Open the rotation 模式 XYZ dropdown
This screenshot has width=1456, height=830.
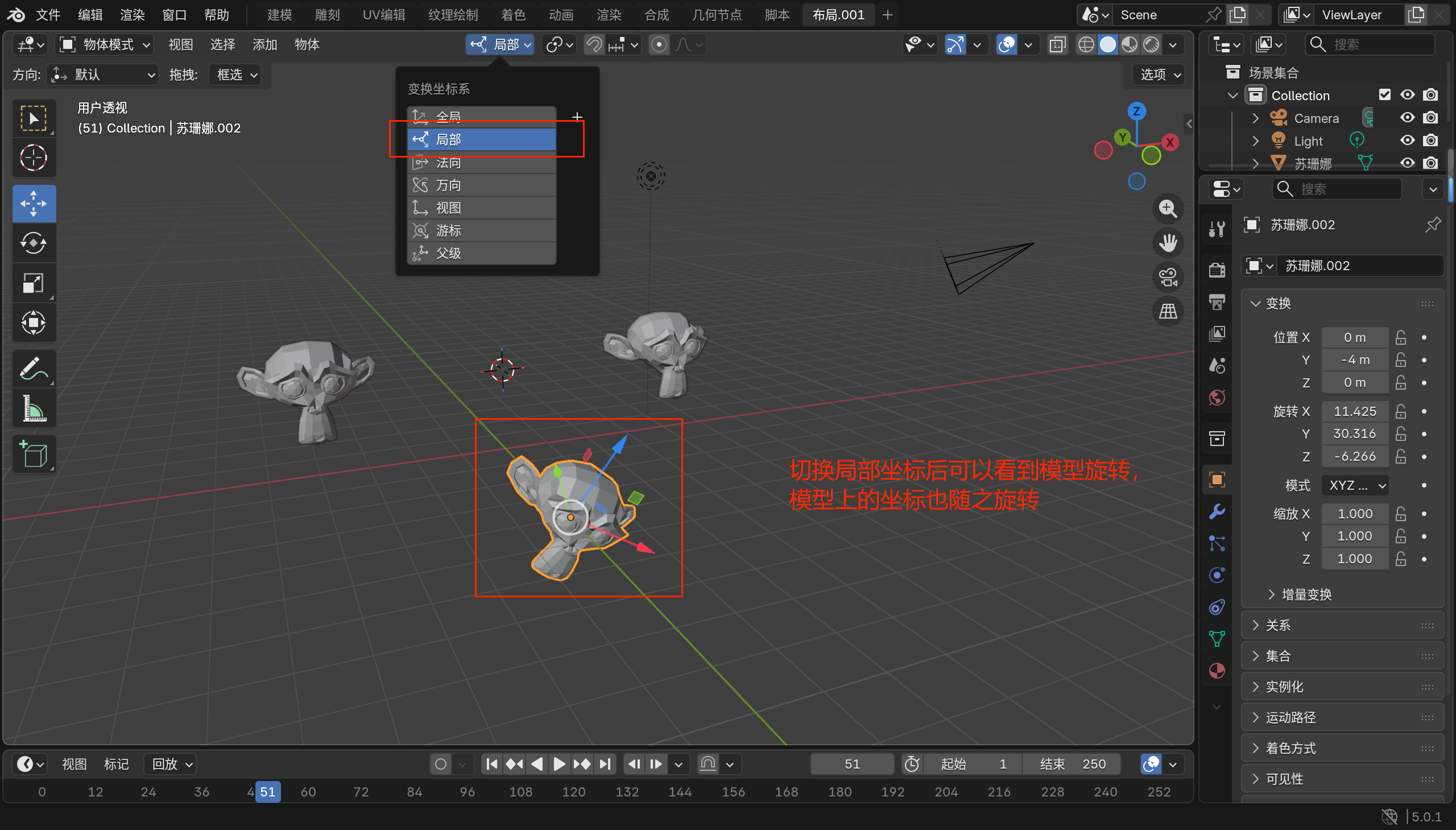point(1355,485)
